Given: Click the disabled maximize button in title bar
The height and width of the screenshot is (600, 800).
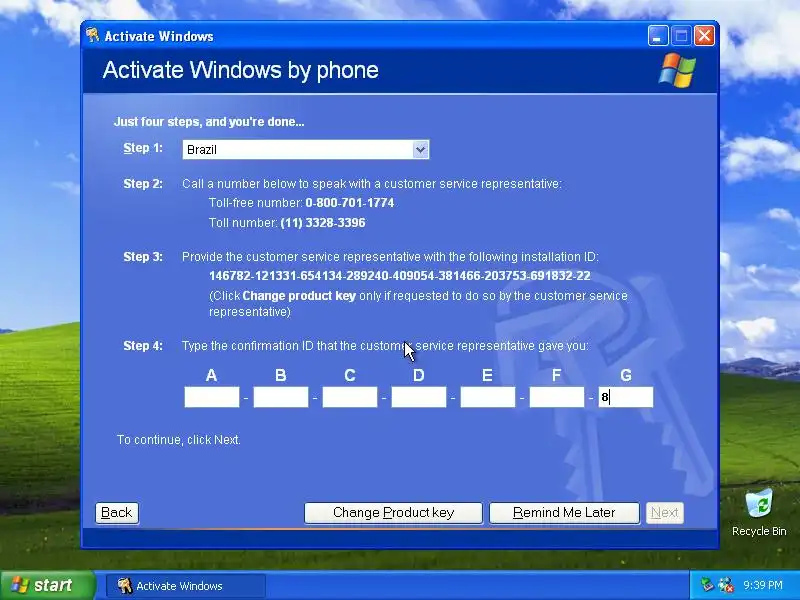Looking at the screenshot, I should pyautogui.click(x=681, y=36).
